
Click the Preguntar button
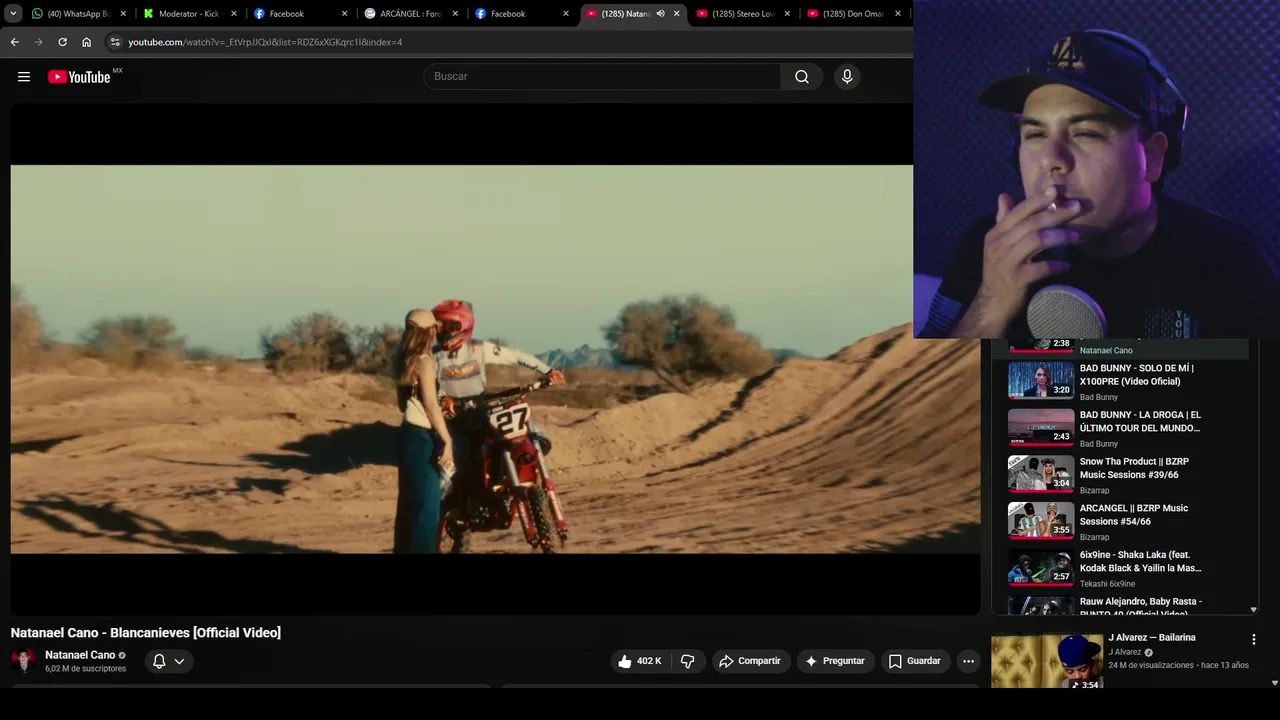pos(835,661)
